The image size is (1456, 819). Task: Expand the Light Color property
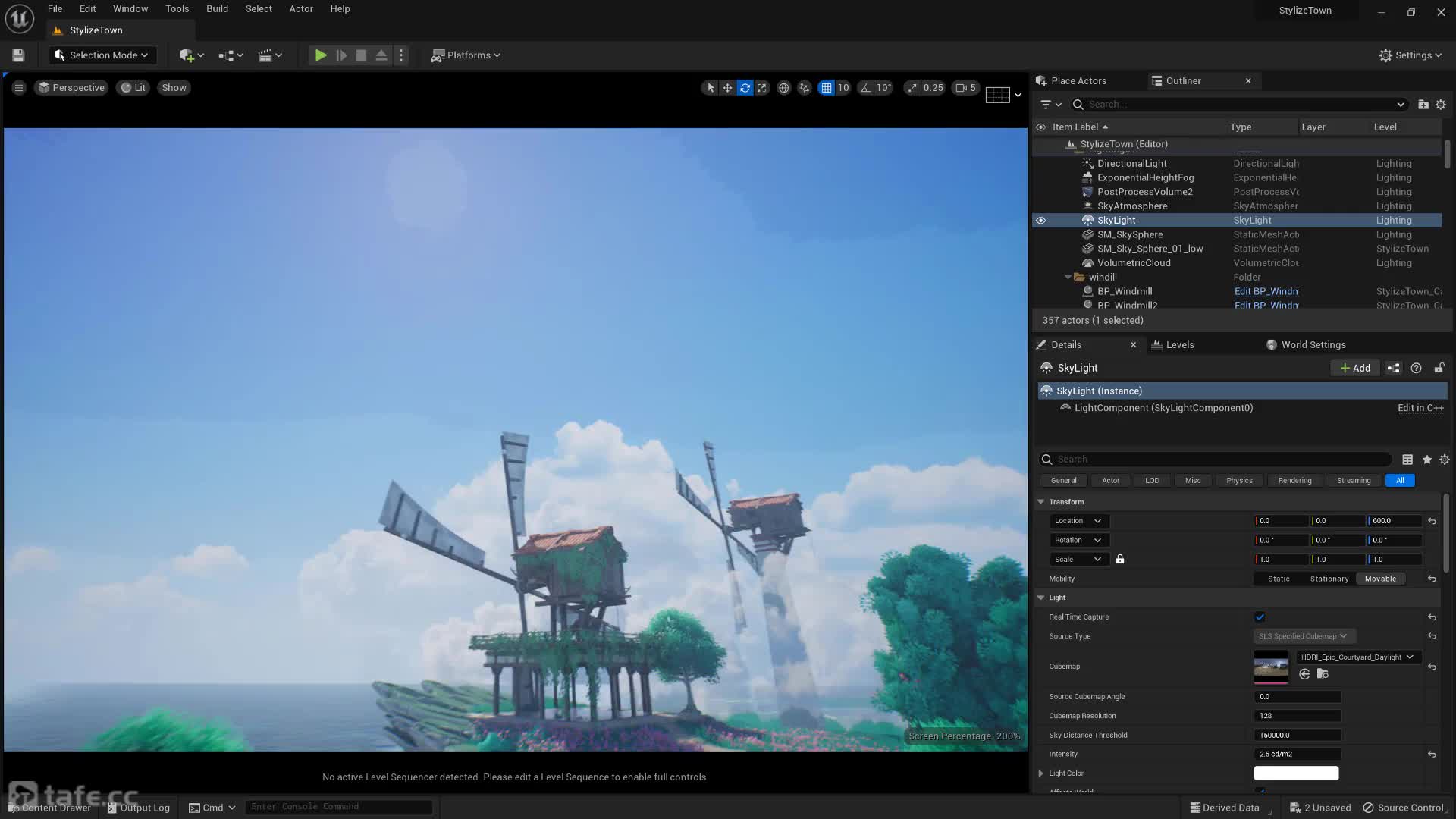1041,773
